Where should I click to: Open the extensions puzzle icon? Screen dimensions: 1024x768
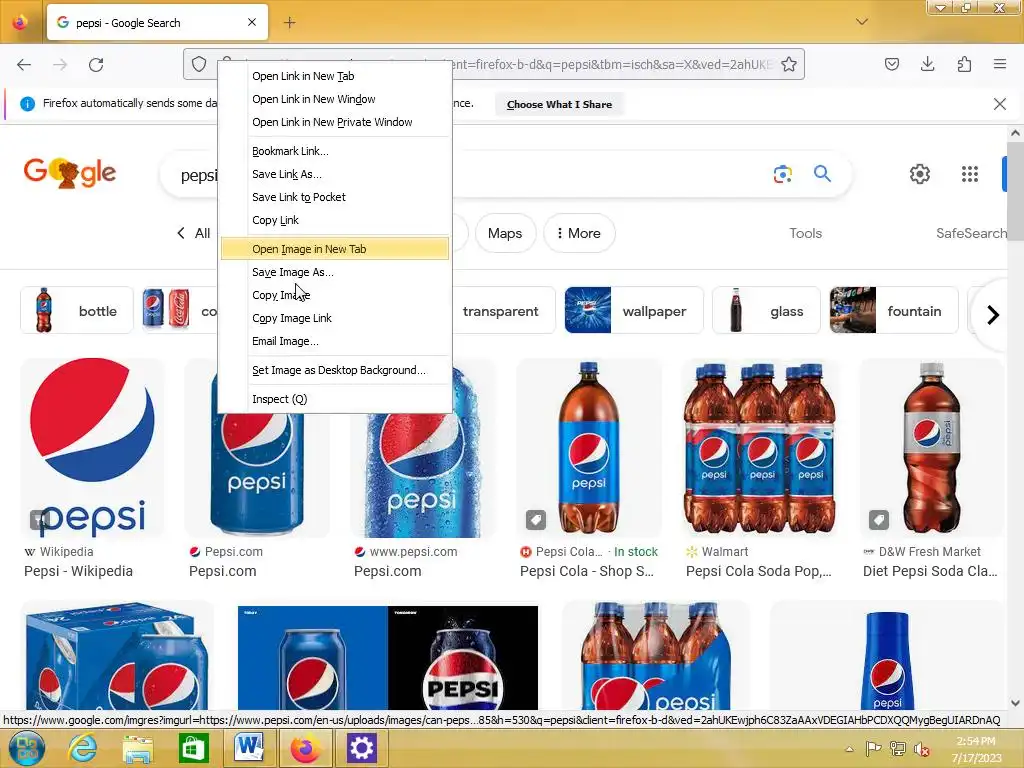(x=964, y=64)
